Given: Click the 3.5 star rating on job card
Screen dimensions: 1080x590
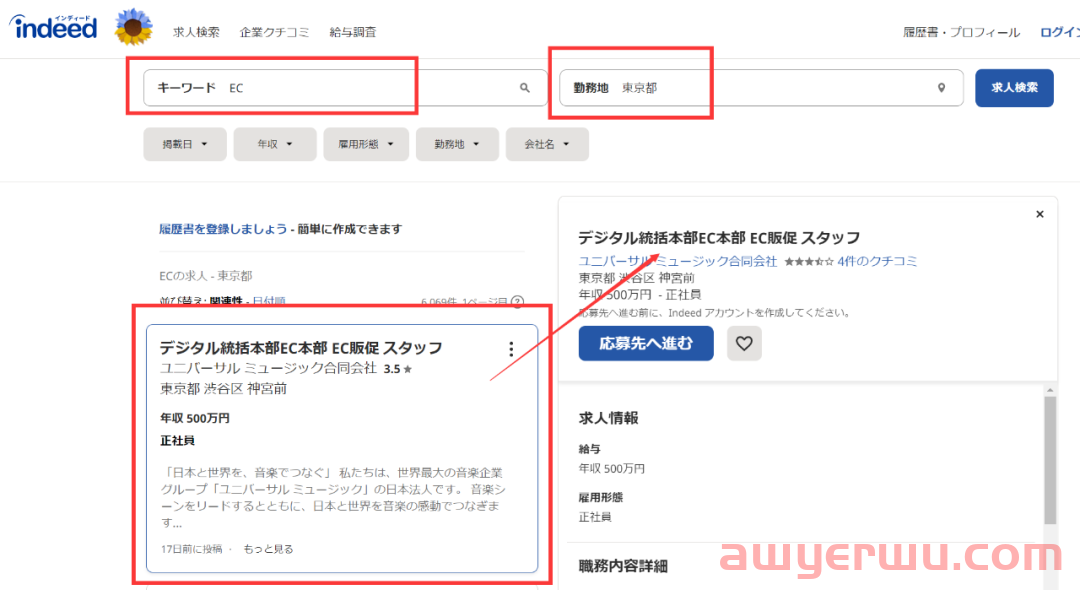Looking at the screenshot, I should pyautogui.click(x=397, y=369).
